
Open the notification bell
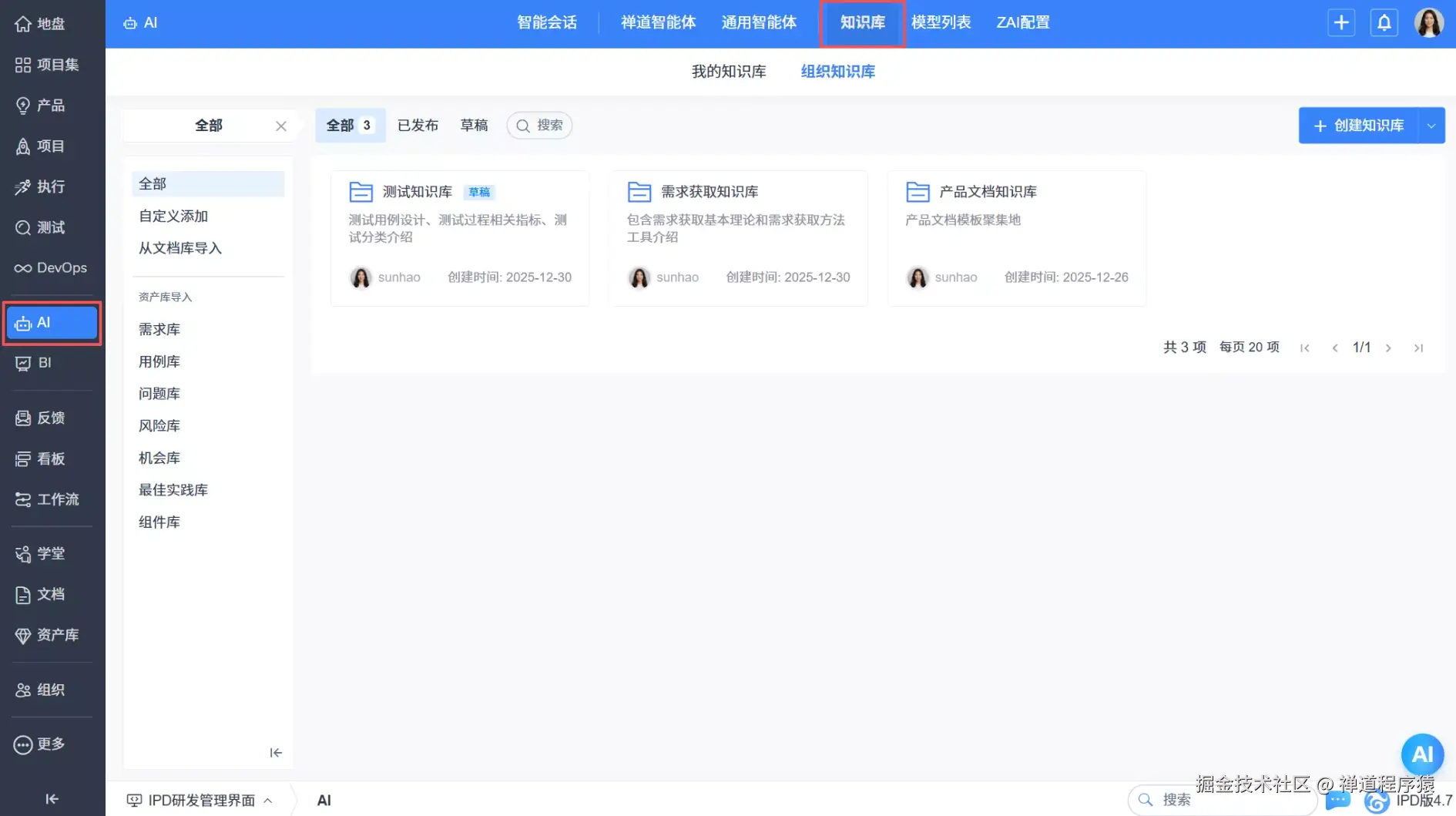[x=1384, y=22]
